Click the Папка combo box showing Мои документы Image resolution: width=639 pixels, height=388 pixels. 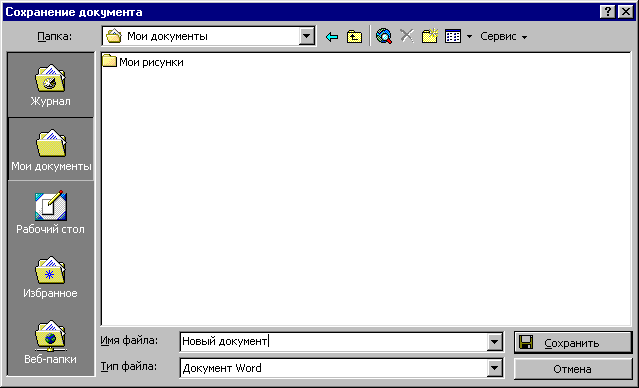[x=209, y=36]
